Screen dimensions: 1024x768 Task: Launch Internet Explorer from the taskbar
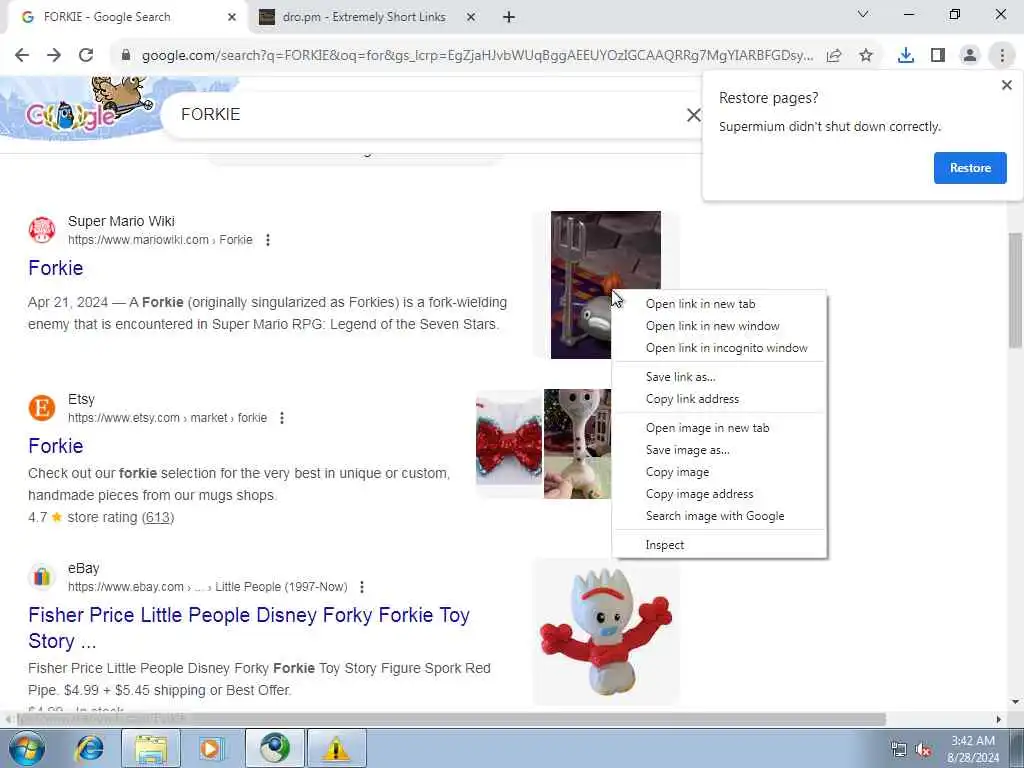[89, 748]
